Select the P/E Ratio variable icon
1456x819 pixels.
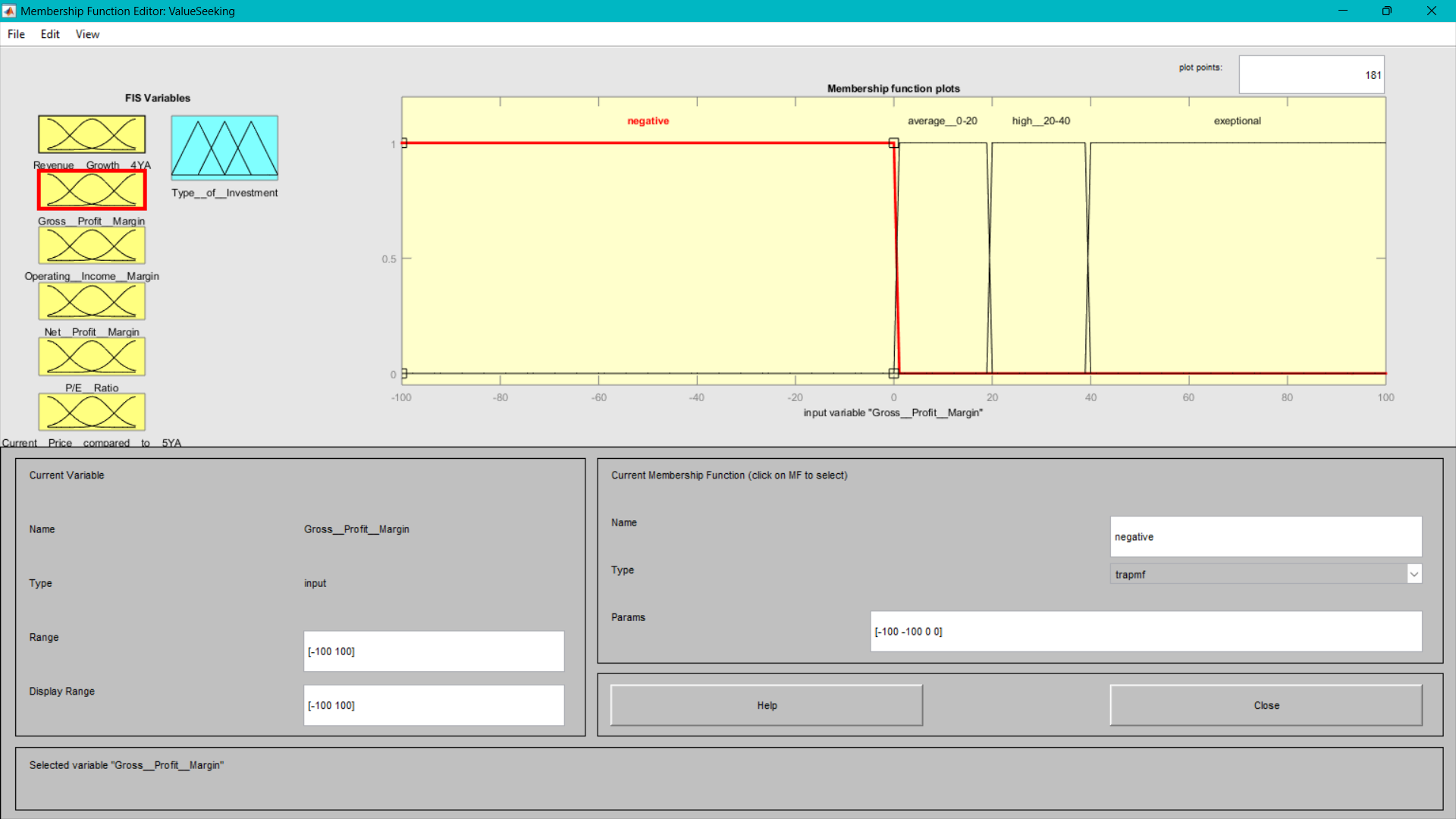click(92, 356)
